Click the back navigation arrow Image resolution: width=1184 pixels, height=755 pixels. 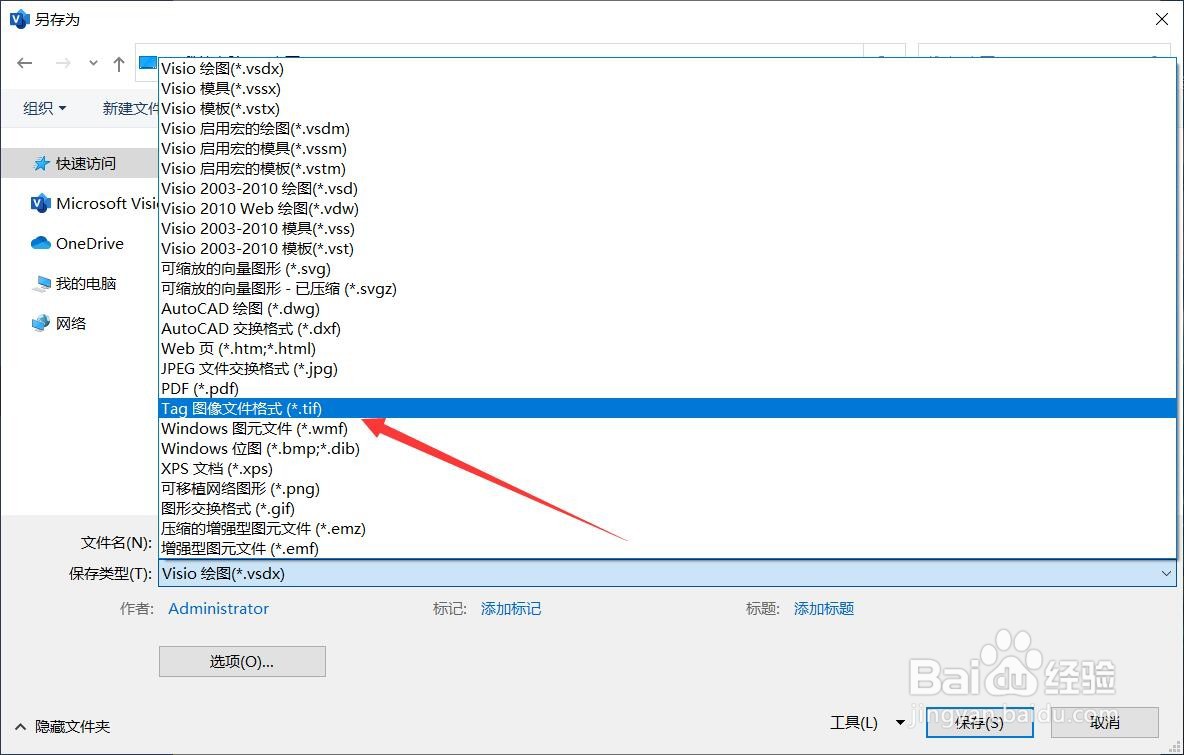point(25,63)
